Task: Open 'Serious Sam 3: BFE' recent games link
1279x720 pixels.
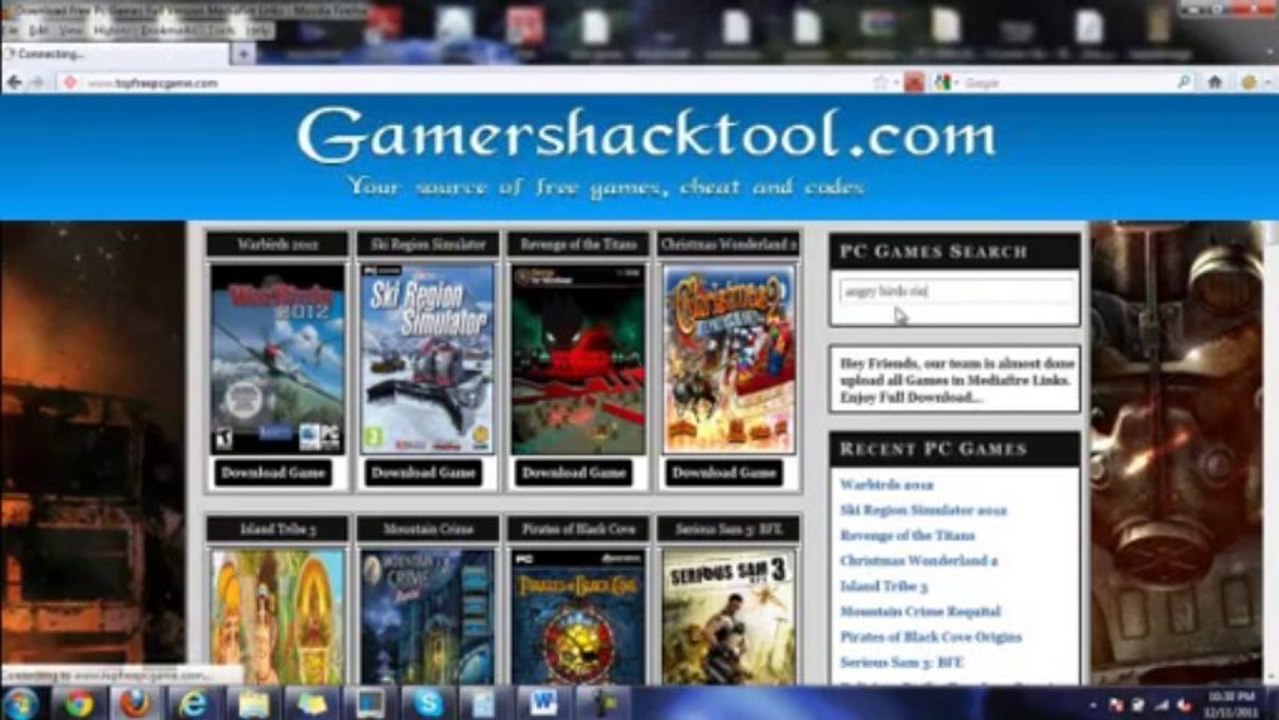Action: [x=902, y=662]
